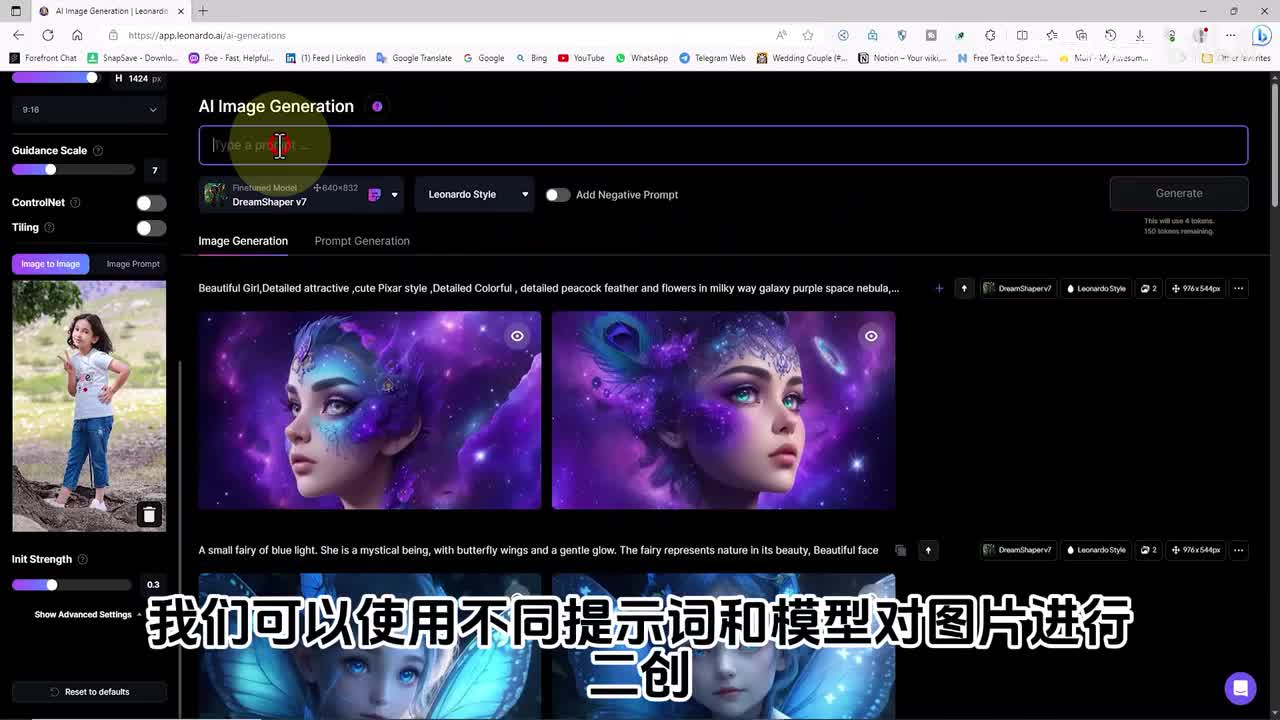Click the Generate button

(x=1178, y=194)
